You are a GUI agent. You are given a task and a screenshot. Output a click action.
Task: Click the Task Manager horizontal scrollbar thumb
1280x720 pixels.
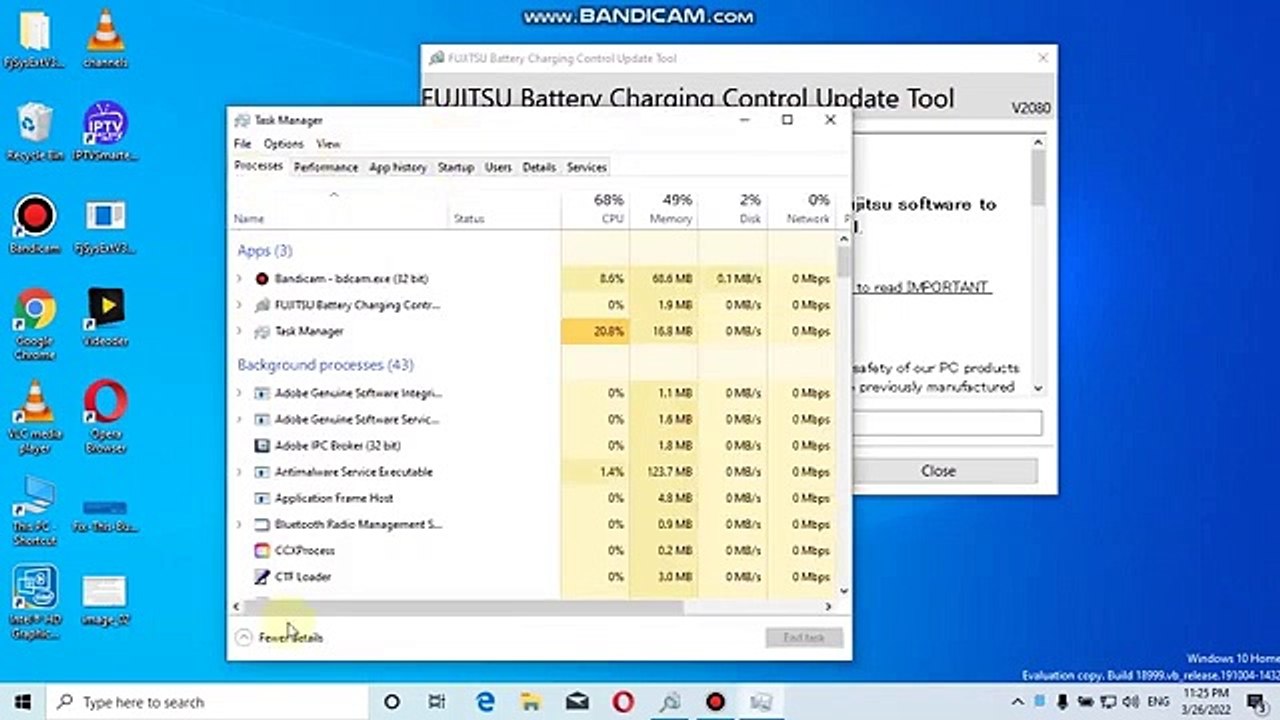click(x=464, y=606)
